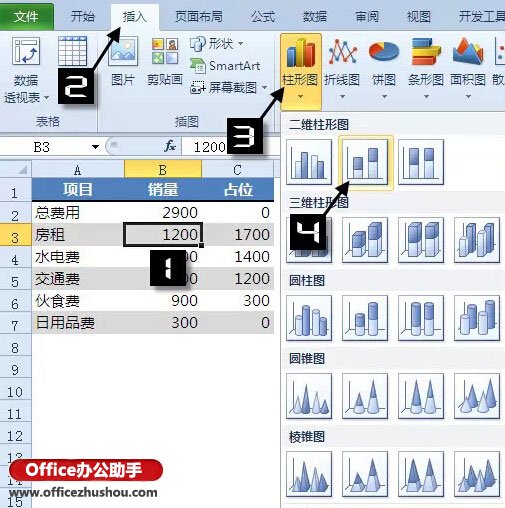
Task: Click header cell 项目
Action: click(78, 190)
